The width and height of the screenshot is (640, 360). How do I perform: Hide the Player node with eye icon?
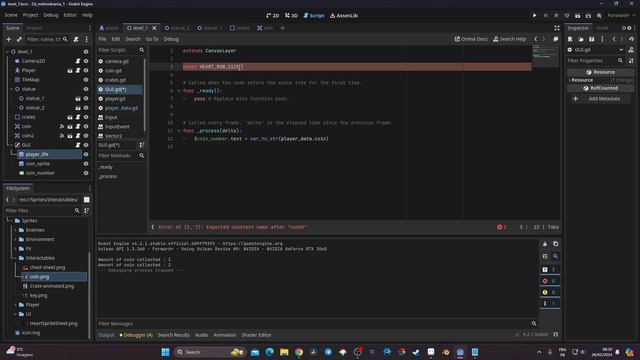tap(86, 71)
